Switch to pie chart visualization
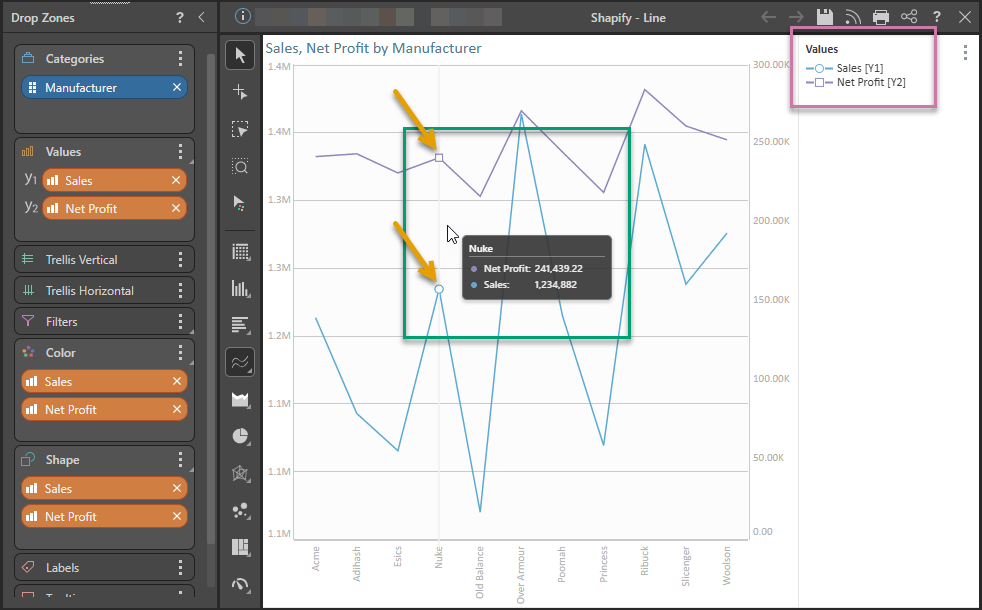Viewport: 982px width, 610px height. click(240, 437)
